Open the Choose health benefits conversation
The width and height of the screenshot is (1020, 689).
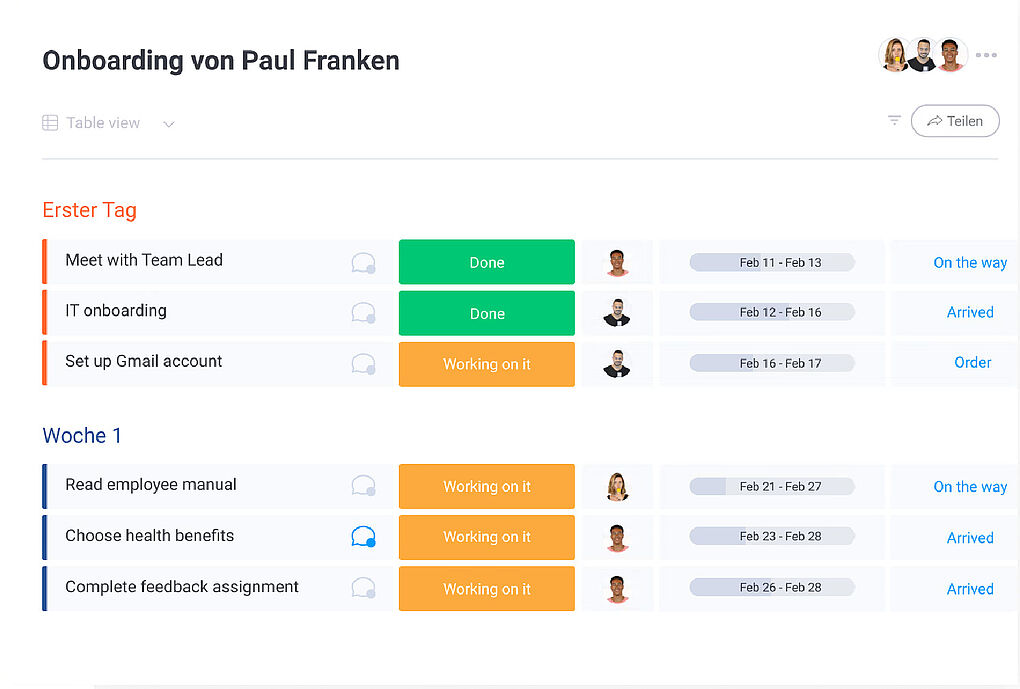pos(363,537)
